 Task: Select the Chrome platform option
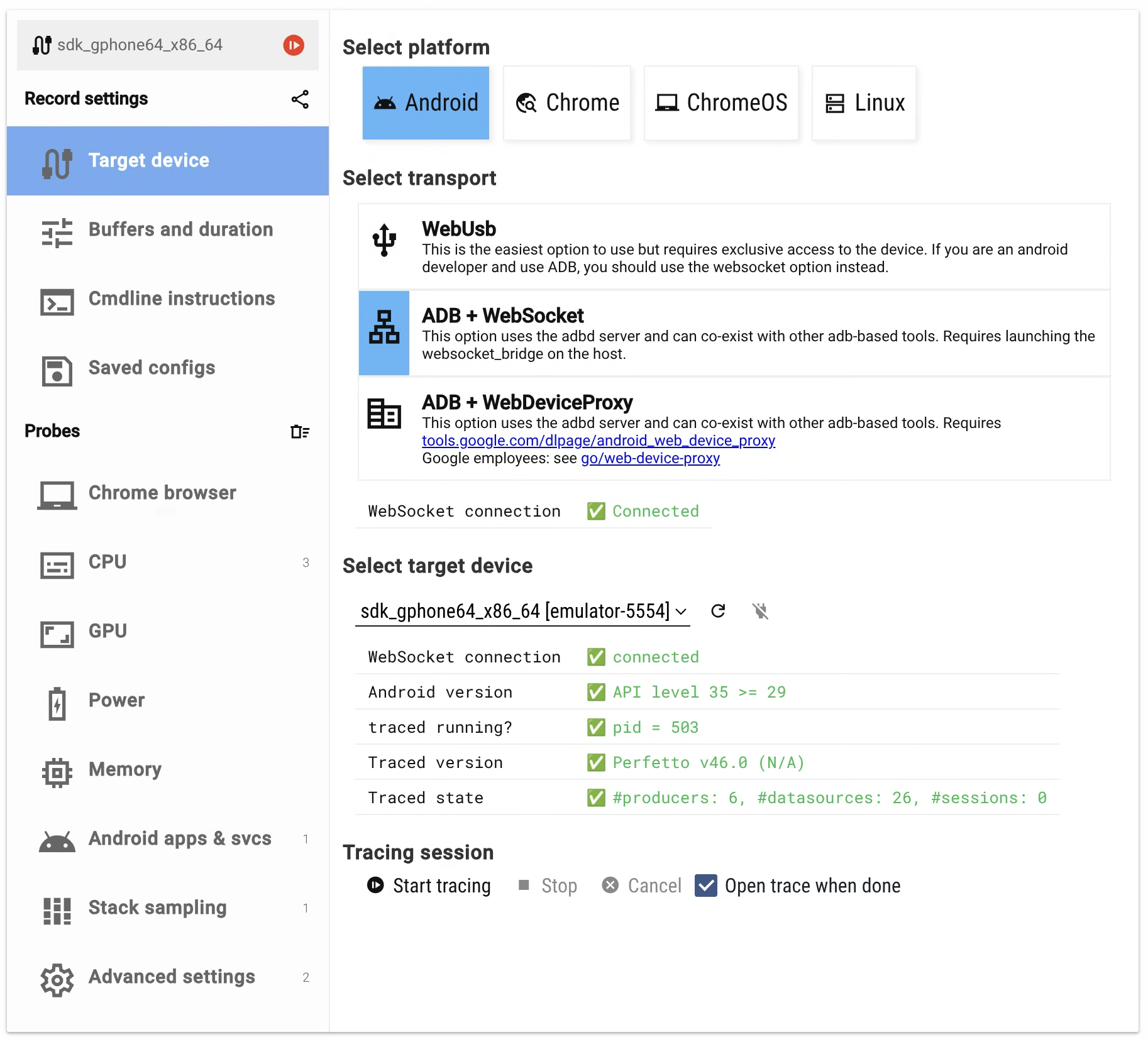567,103
